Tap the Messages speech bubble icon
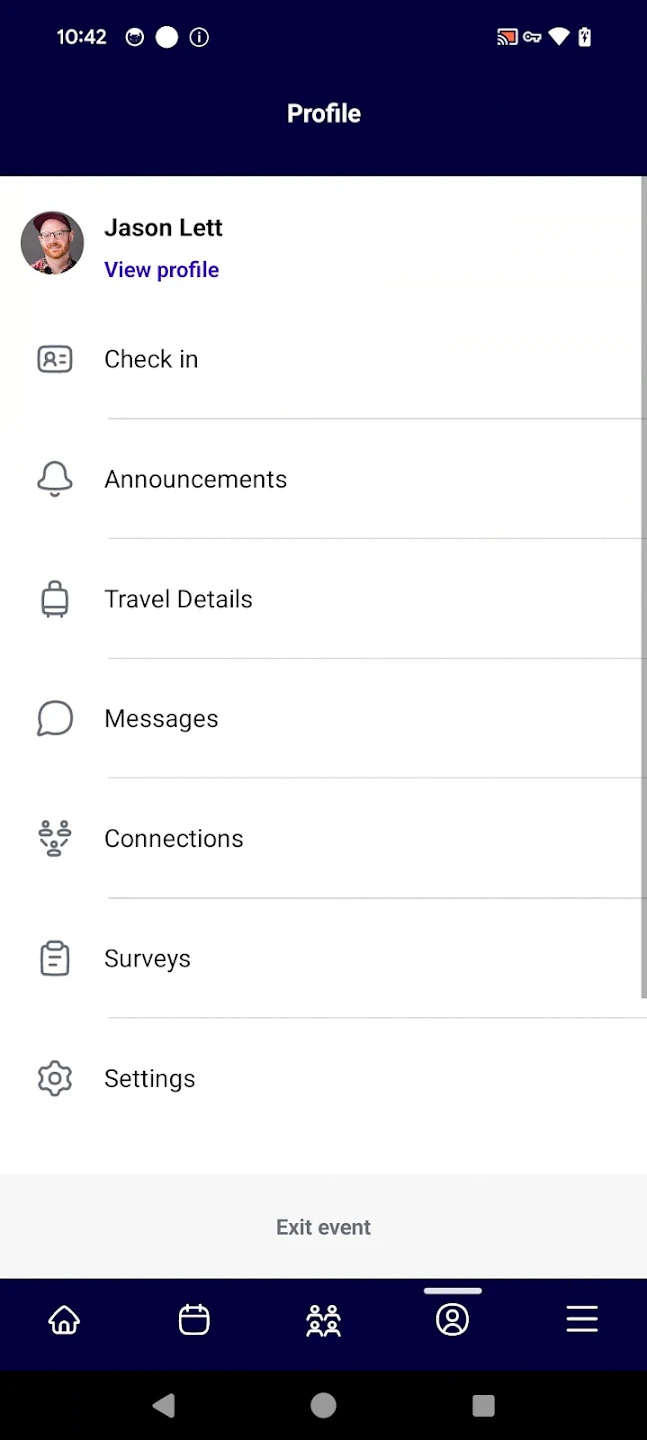647x1440 pixels. (x=55, y=719)
